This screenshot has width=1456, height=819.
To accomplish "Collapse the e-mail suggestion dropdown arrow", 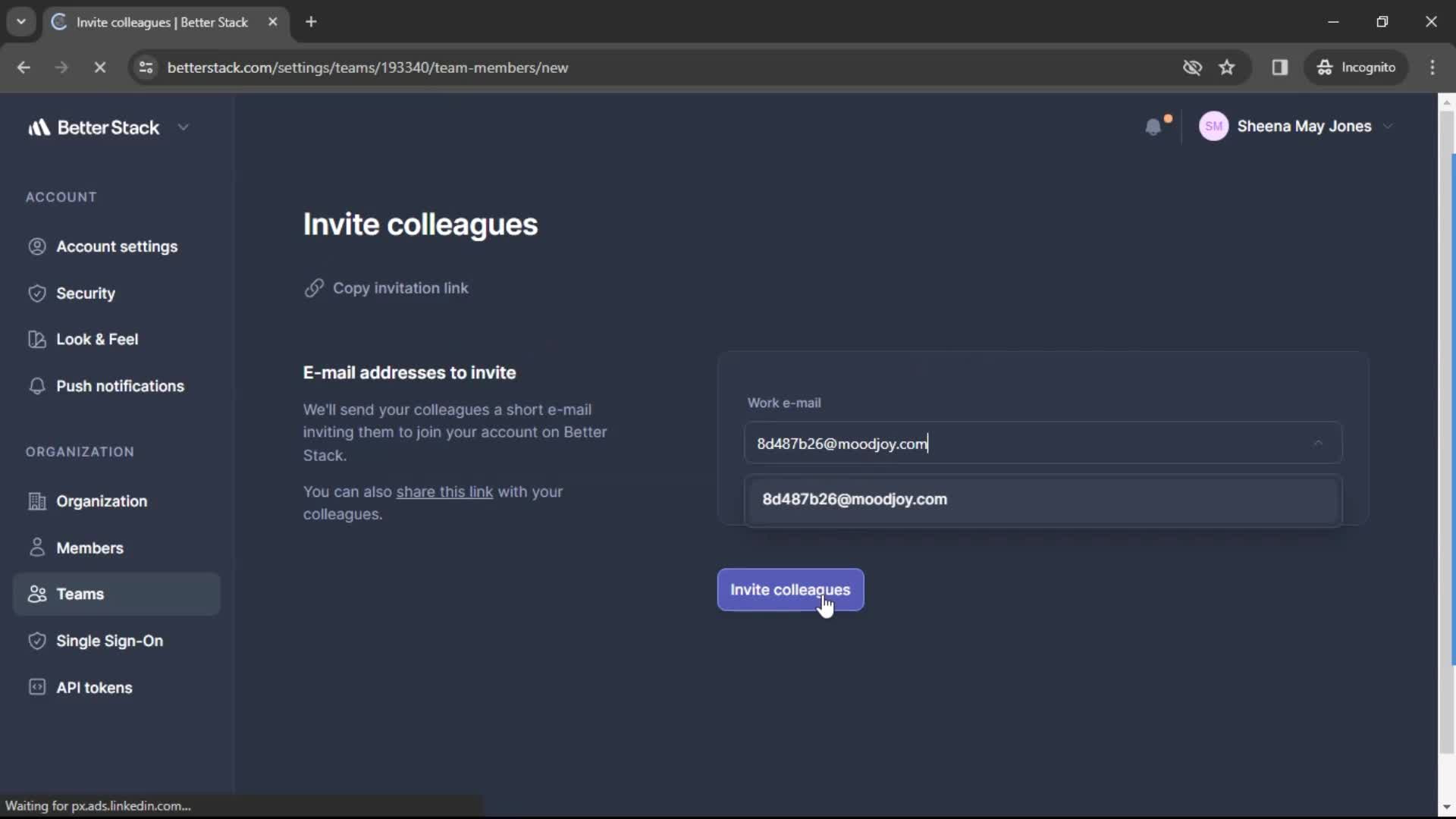I will (x=1318, y=443).
